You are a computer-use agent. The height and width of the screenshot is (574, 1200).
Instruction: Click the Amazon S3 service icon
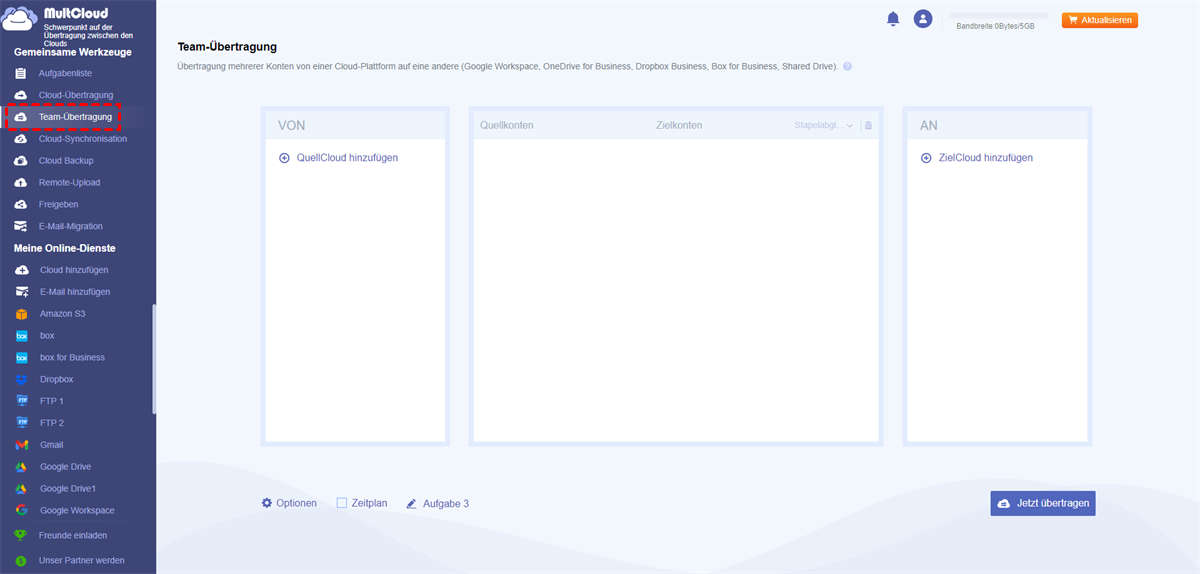tap(21, 314)
